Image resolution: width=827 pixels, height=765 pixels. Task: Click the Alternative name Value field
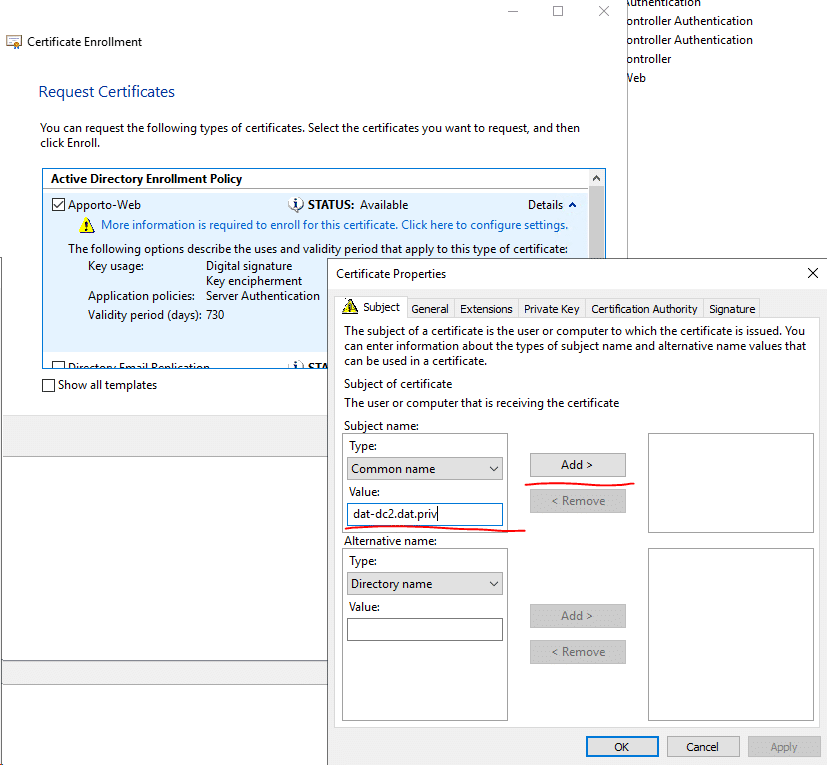click(x=424, y=629)
